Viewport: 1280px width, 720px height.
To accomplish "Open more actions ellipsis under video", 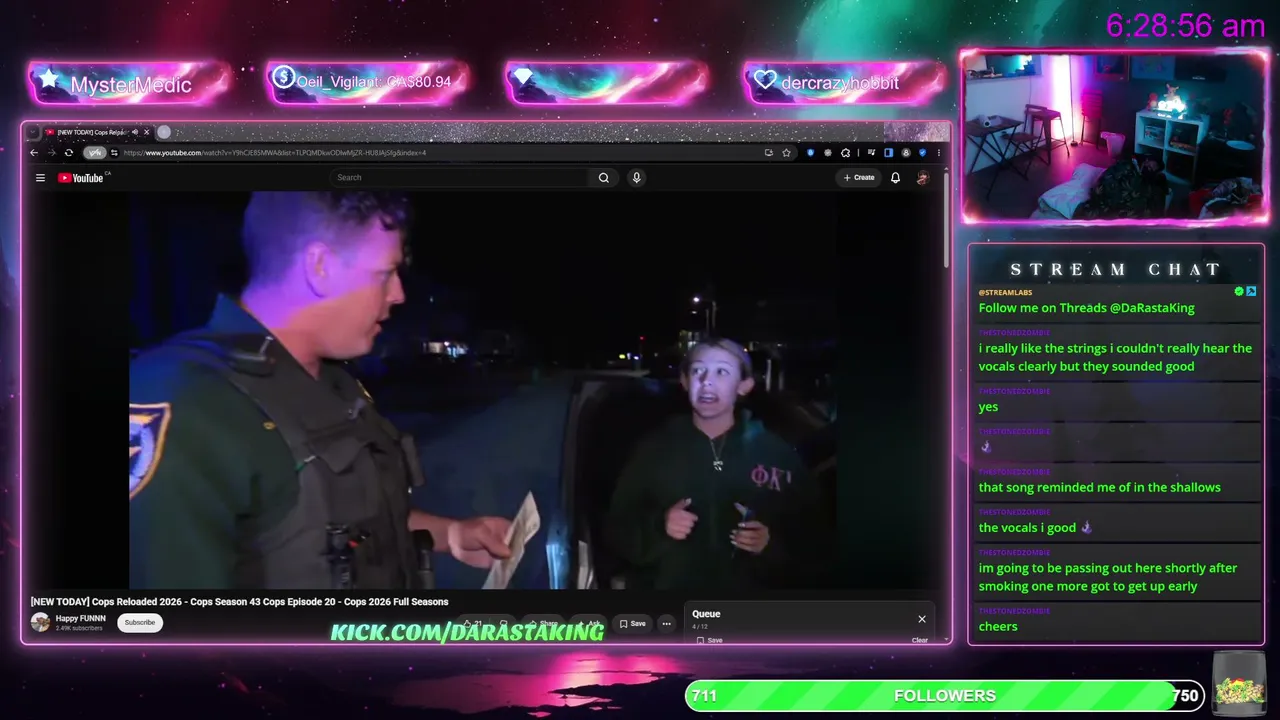I will (x=666, y=624).
